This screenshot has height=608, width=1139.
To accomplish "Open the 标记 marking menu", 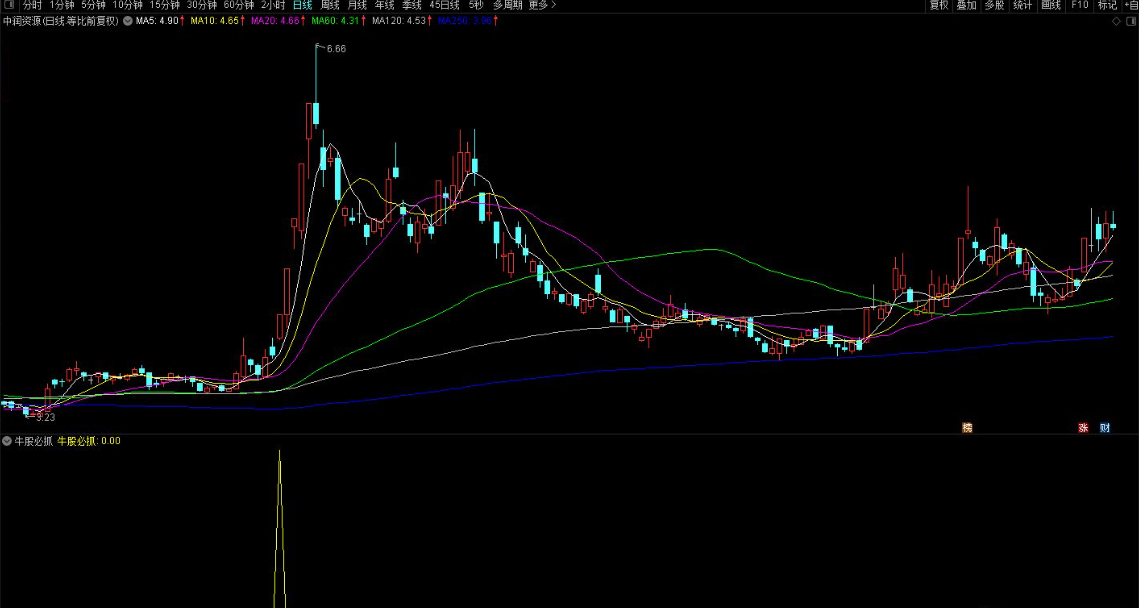I will point(1108,5).
